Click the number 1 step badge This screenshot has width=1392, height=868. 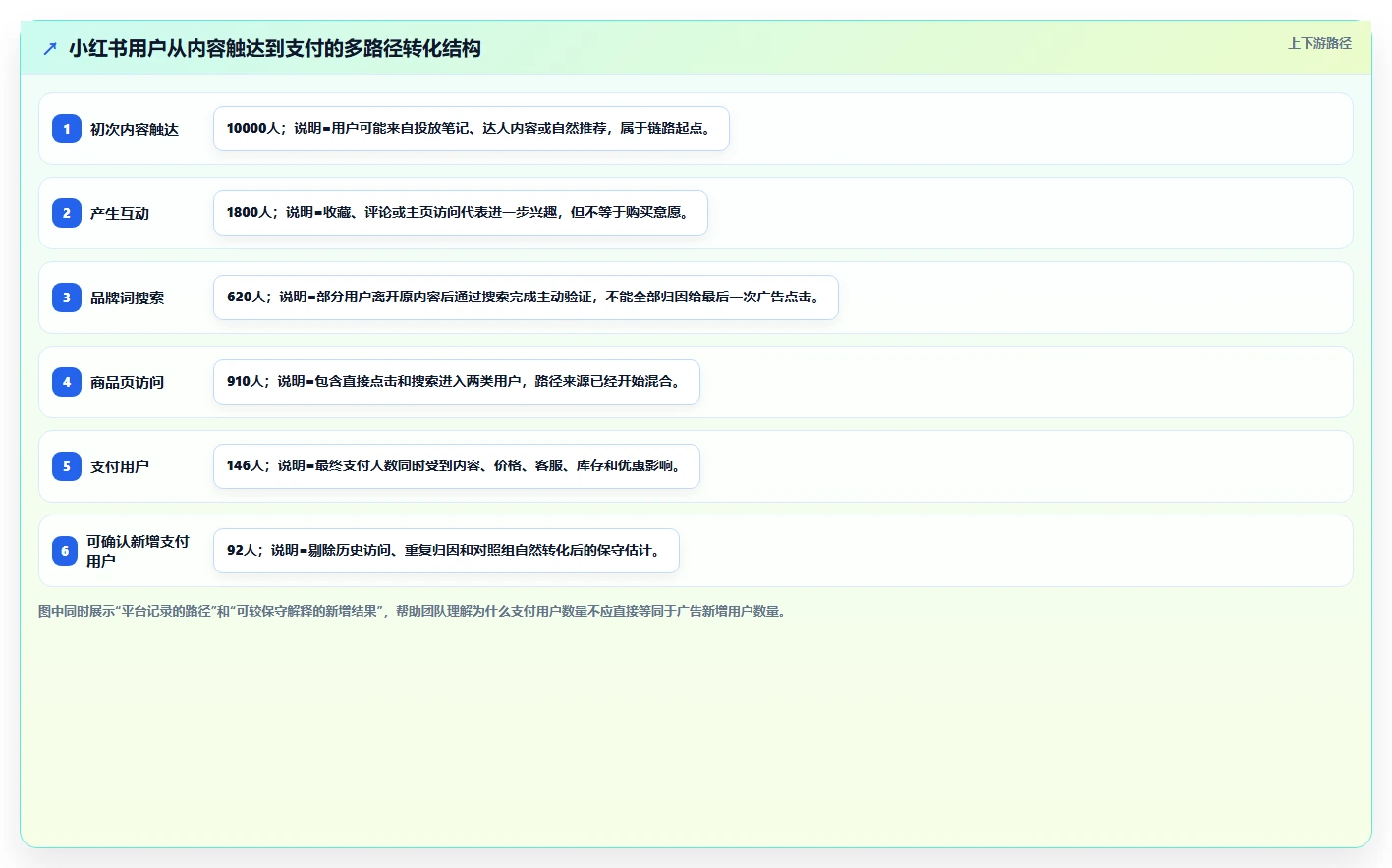(x=67, y=129)
